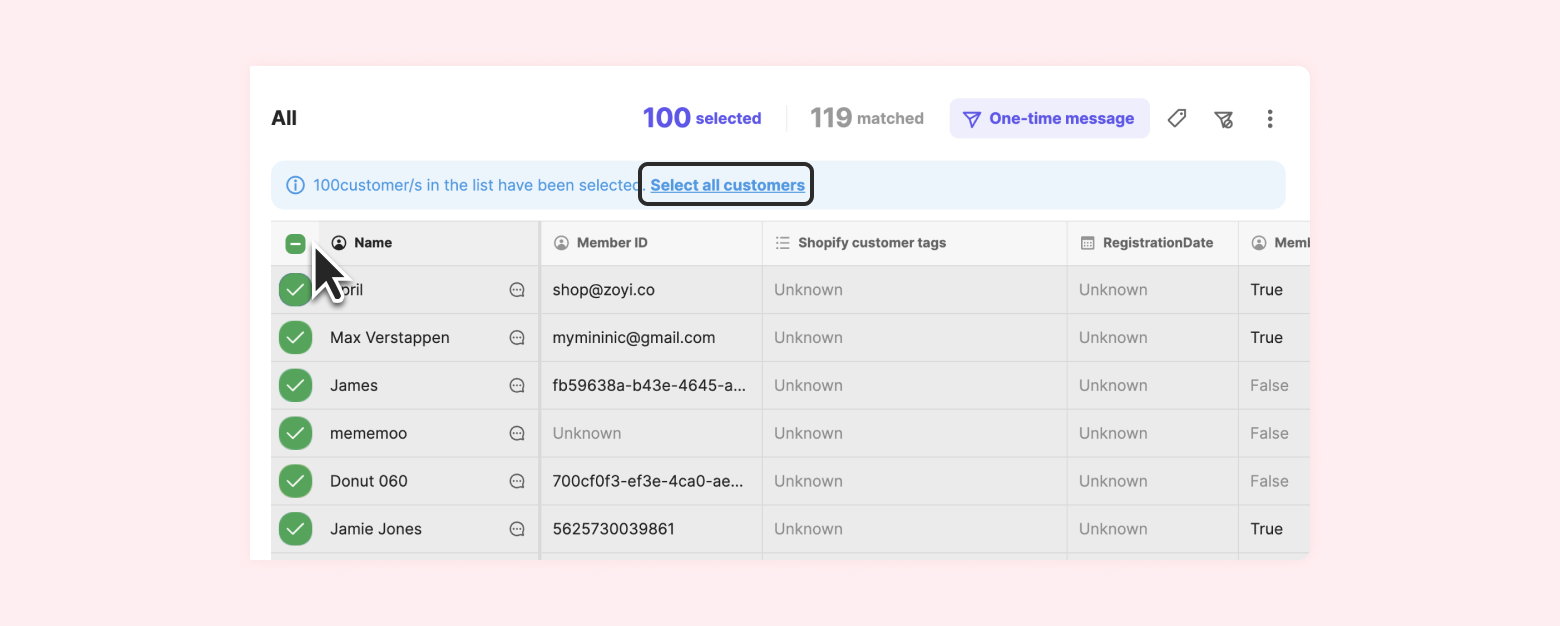Click the tag icon in the header
This screenshot has width=1560, height=626.
click(1177, 119)
